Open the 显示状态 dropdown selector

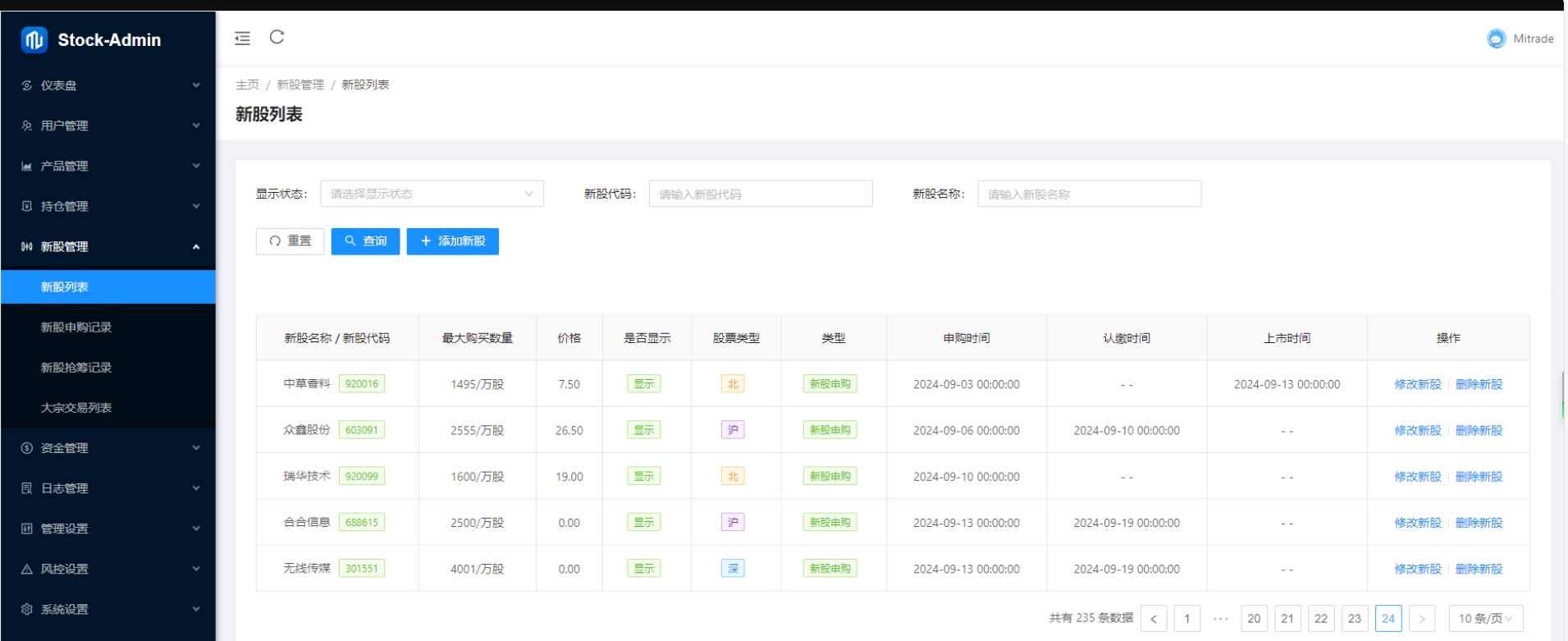[432, 194]
